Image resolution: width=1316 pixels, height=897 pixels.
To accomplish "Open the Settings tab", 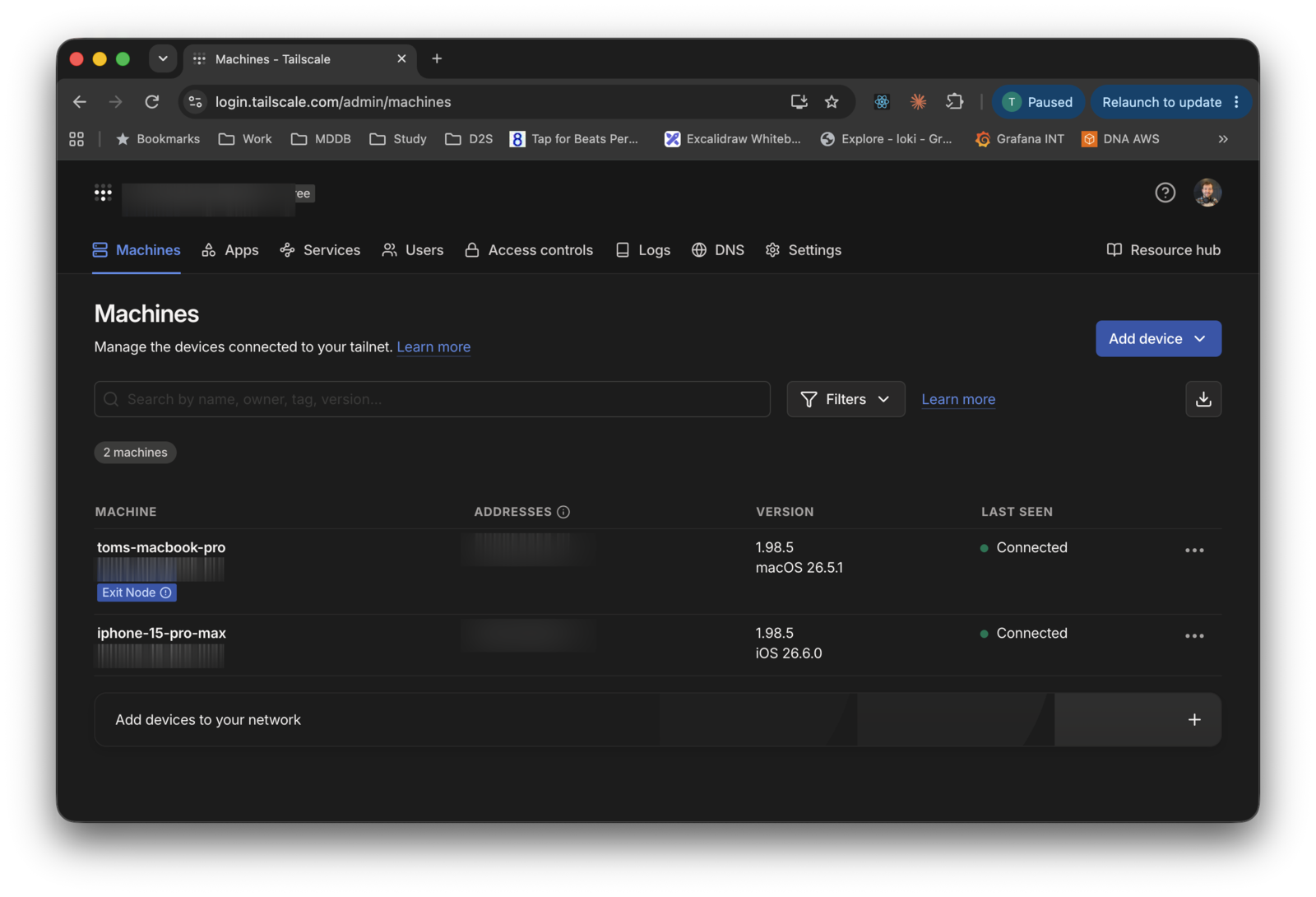I will [804, 250].
